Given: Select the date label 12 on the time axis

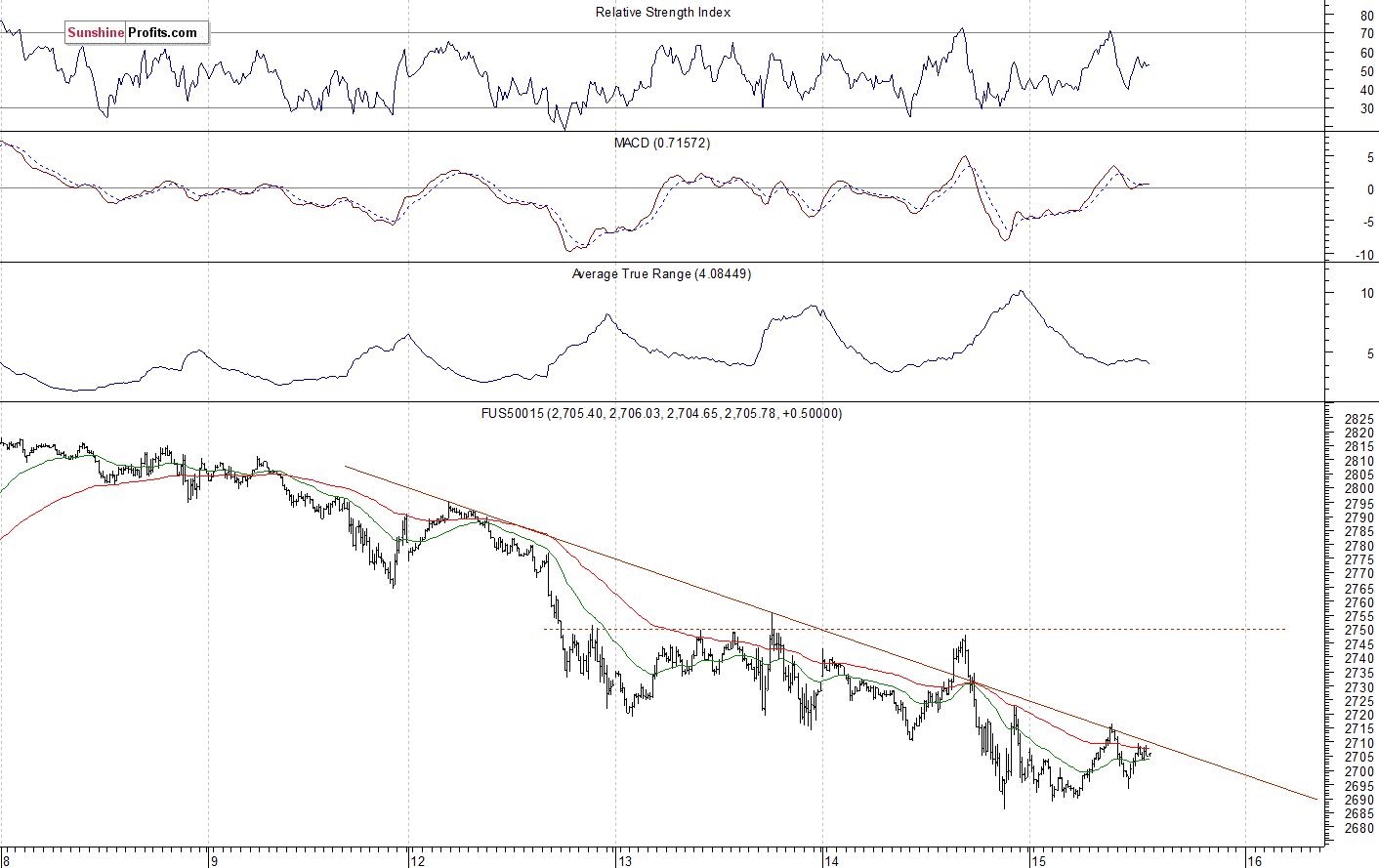Looking at the screenshot, I should (x=418, y=861).
